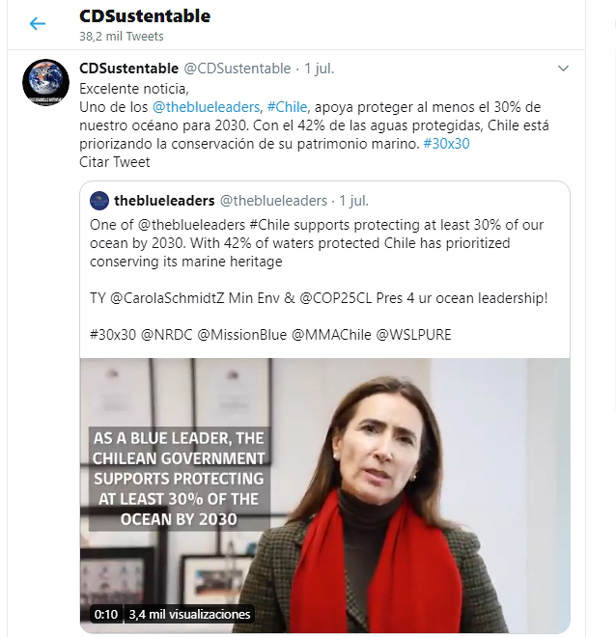The height and width of the screenshot is (637, 616).
Task: Click the back arrow icon
Action: tap(37, 24)
